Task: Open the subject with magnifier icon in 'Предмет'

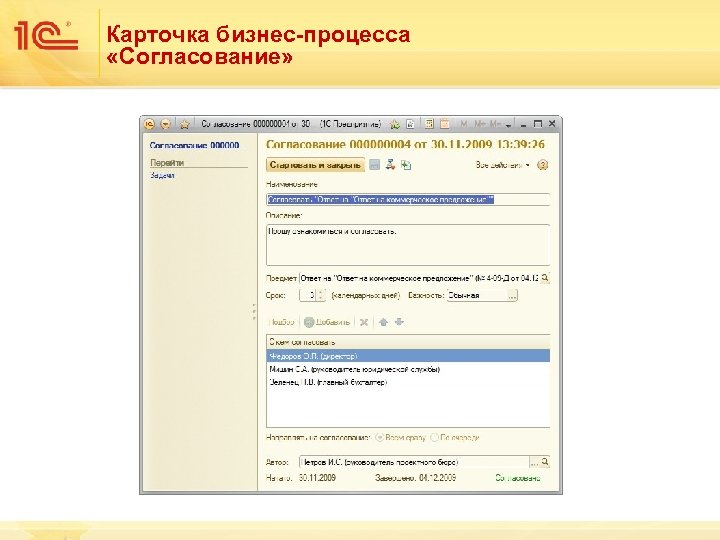Action: coord(545,278)
